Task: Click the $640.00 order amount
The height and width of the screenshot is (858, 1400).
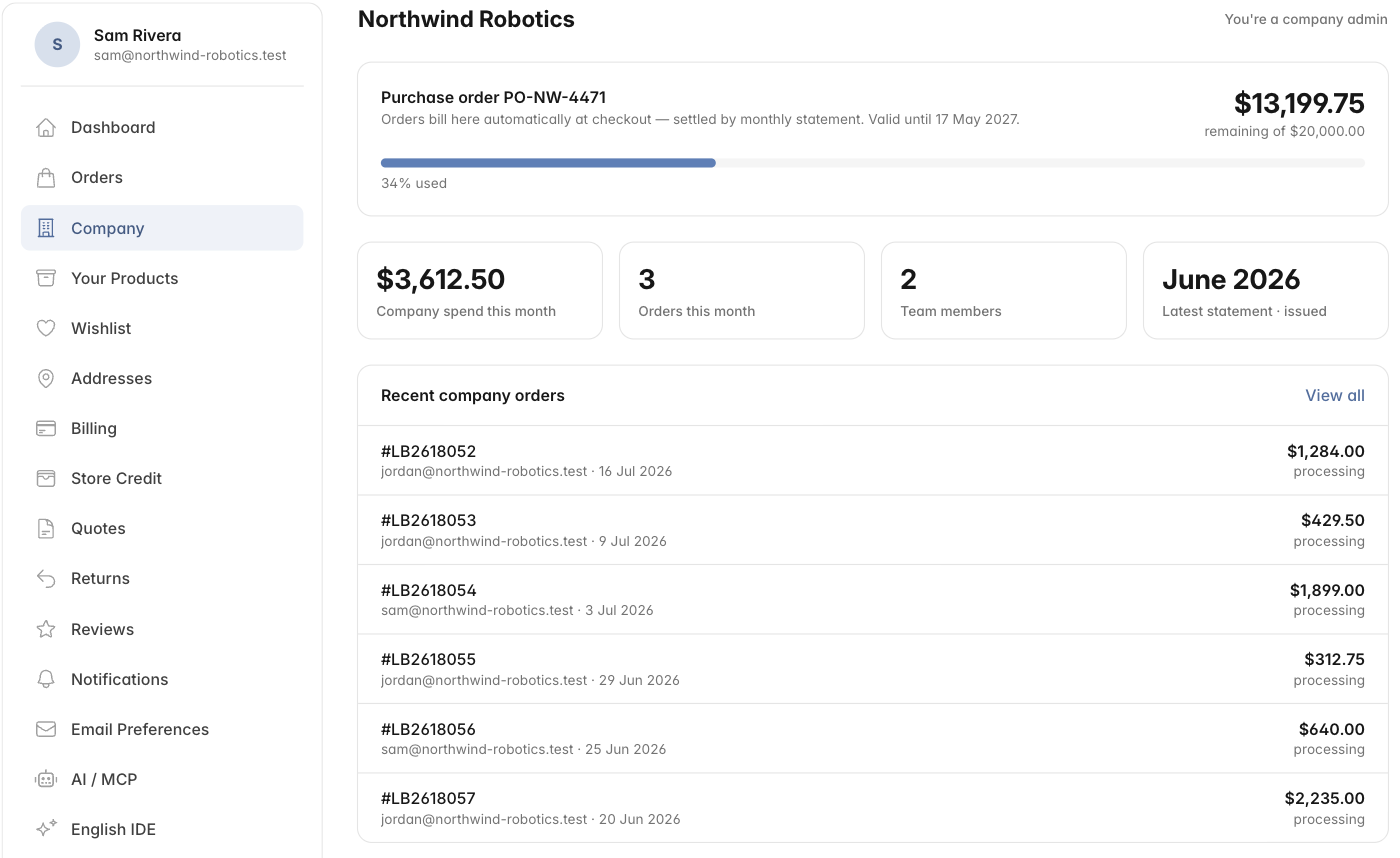Action: [x=1331, y=729]
